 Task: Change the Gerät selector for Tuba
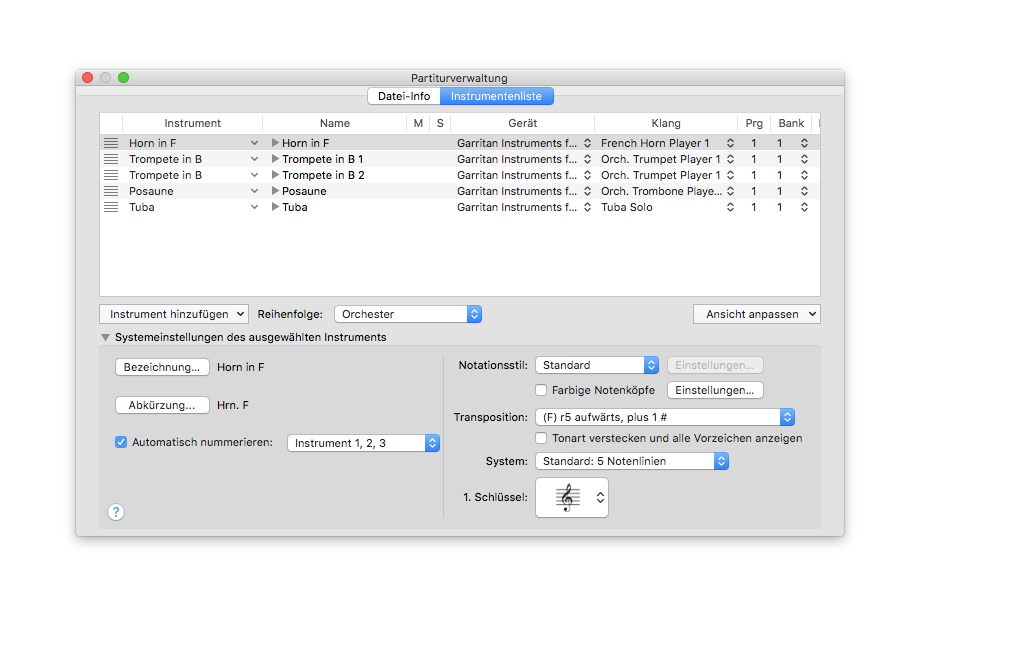[587, 207]
